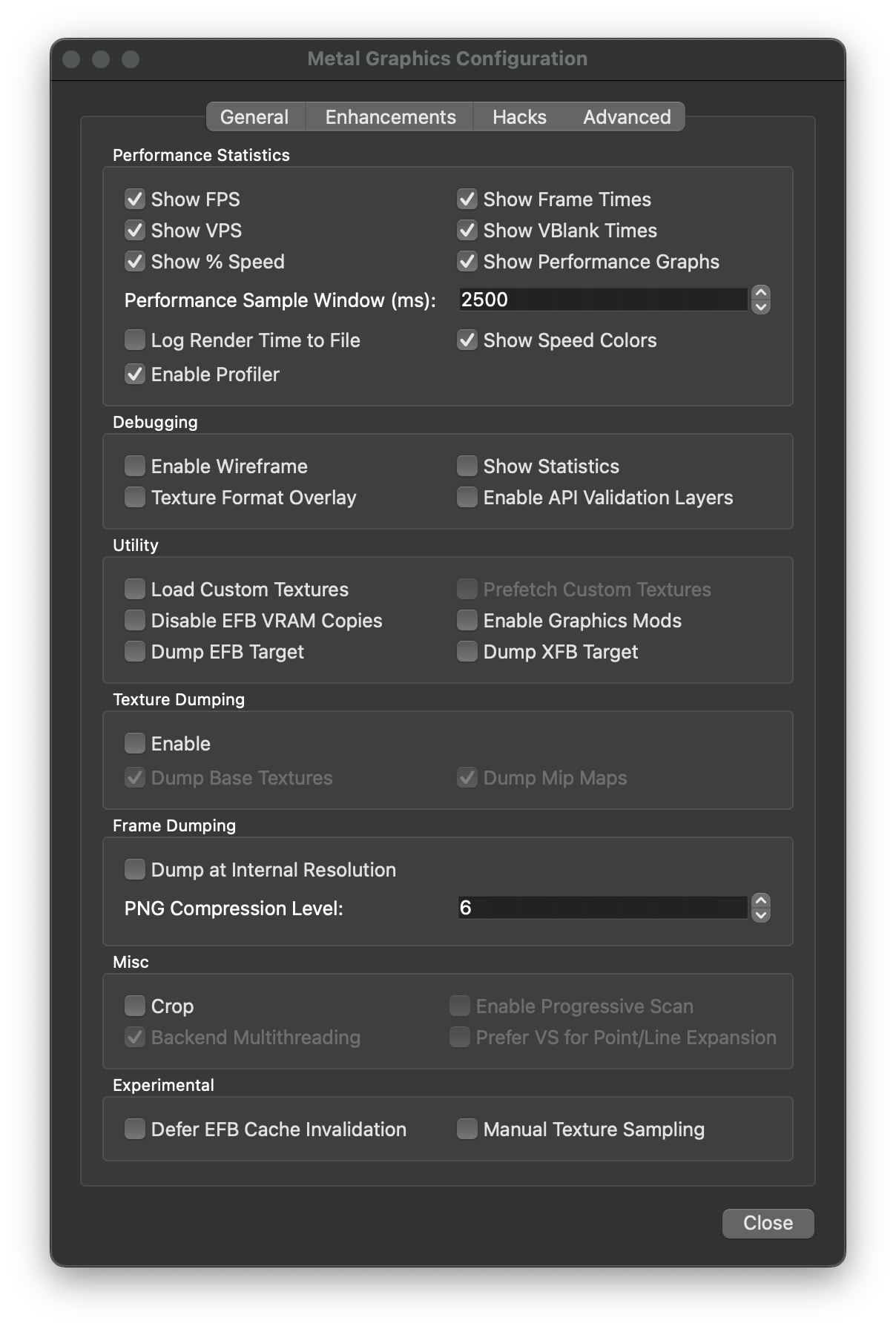This screenshot has width=896, height=1329.
Task: Uncheck Show FPS
Action: [134, 199]
